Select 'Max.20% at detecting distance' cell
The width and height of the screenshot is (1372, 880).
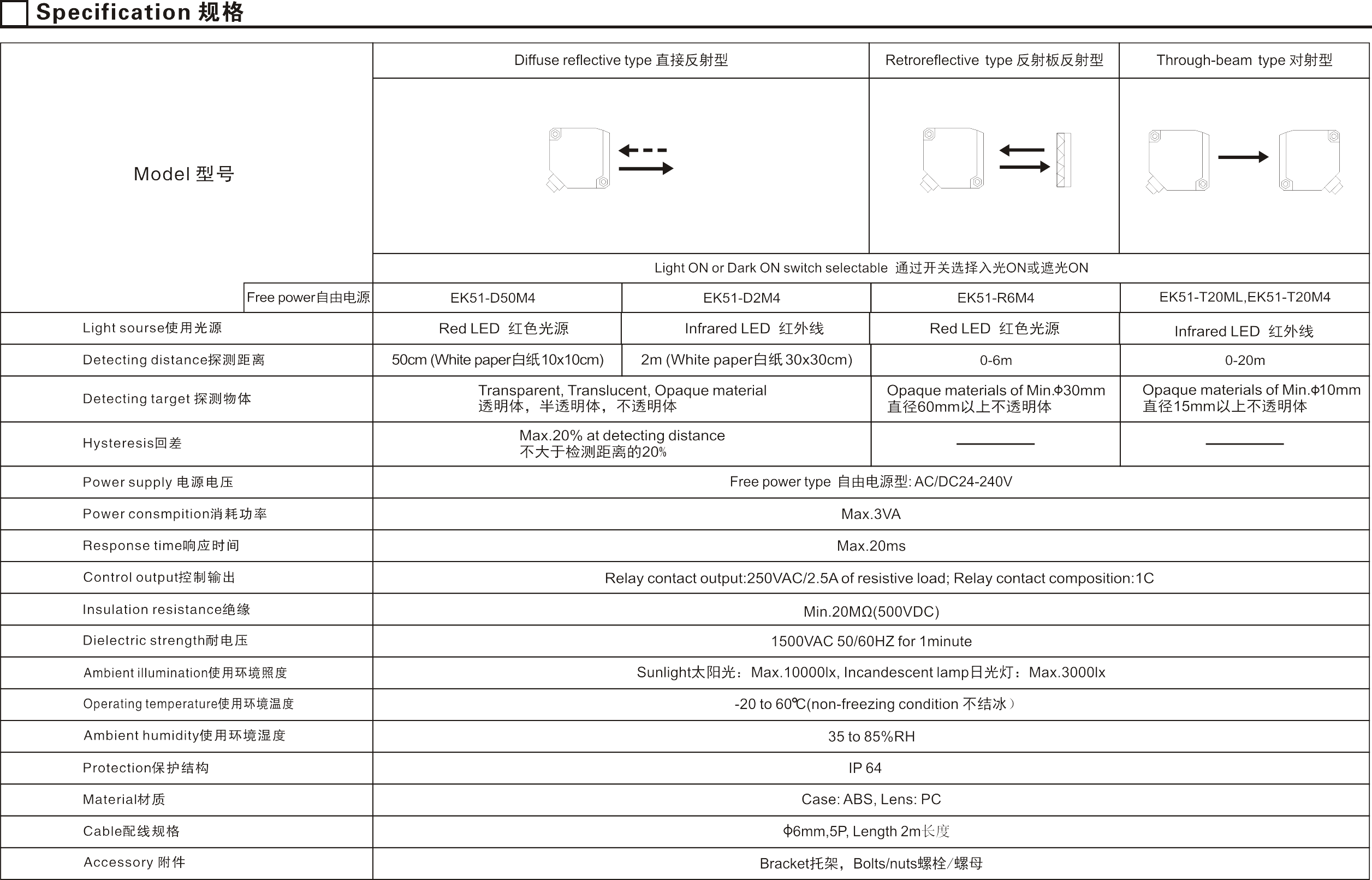point(622,444)
